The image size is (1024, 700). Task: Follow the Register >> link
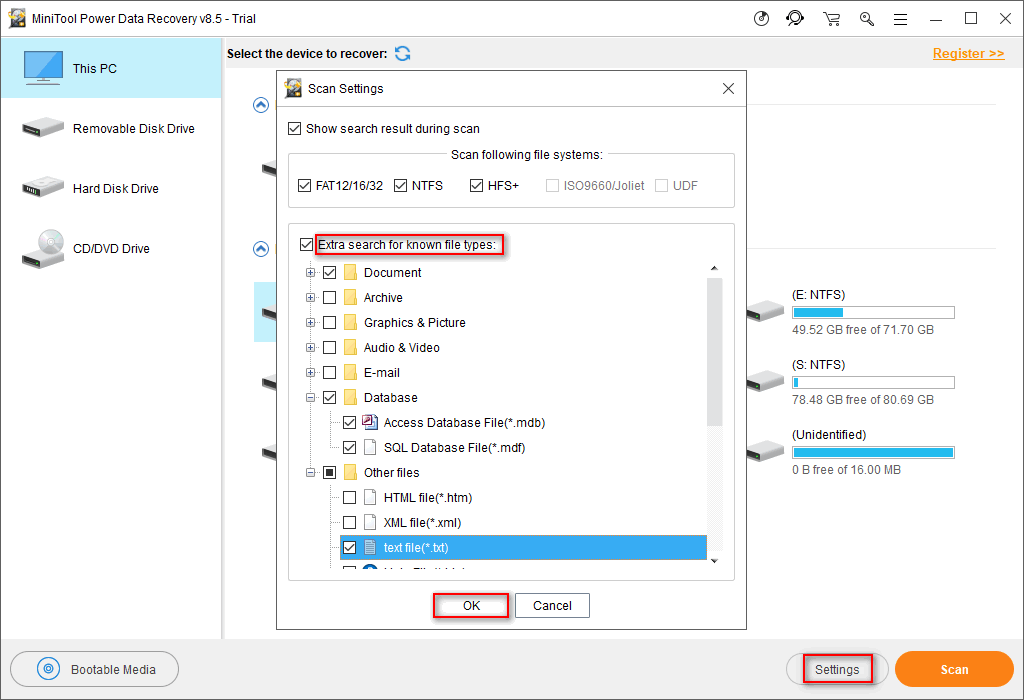[968, 54]
